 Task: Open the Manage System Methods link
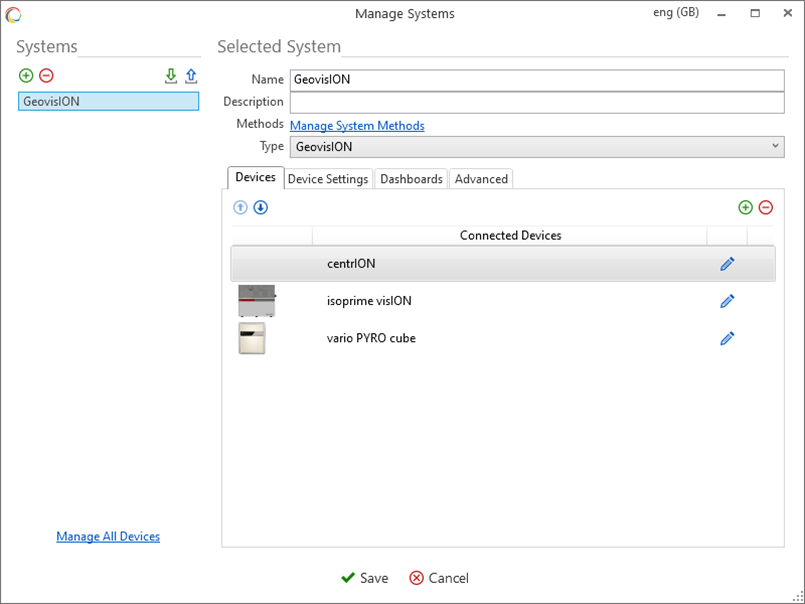(x=357, y=126)
